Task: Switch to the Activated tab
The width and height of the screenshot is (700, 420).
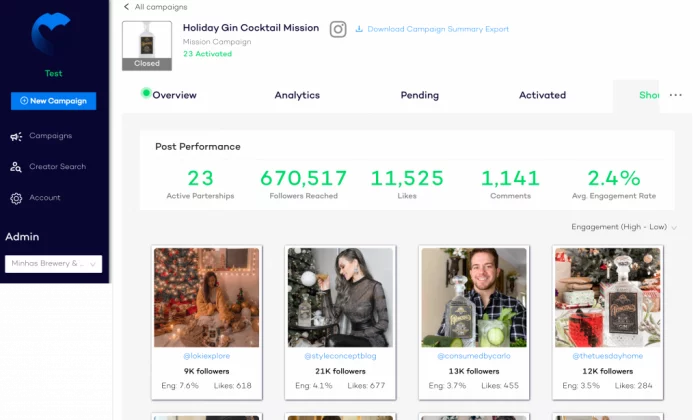Action: pos(542,95)
